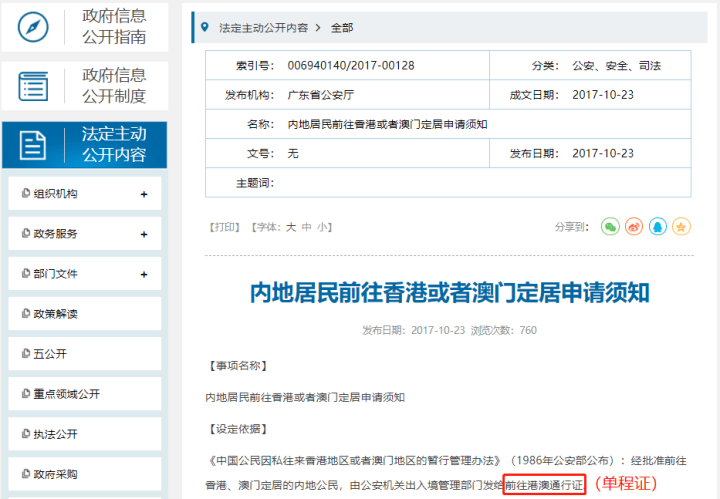
Task: Open the 执法公开 menu entry
Action: coord(84,434)
